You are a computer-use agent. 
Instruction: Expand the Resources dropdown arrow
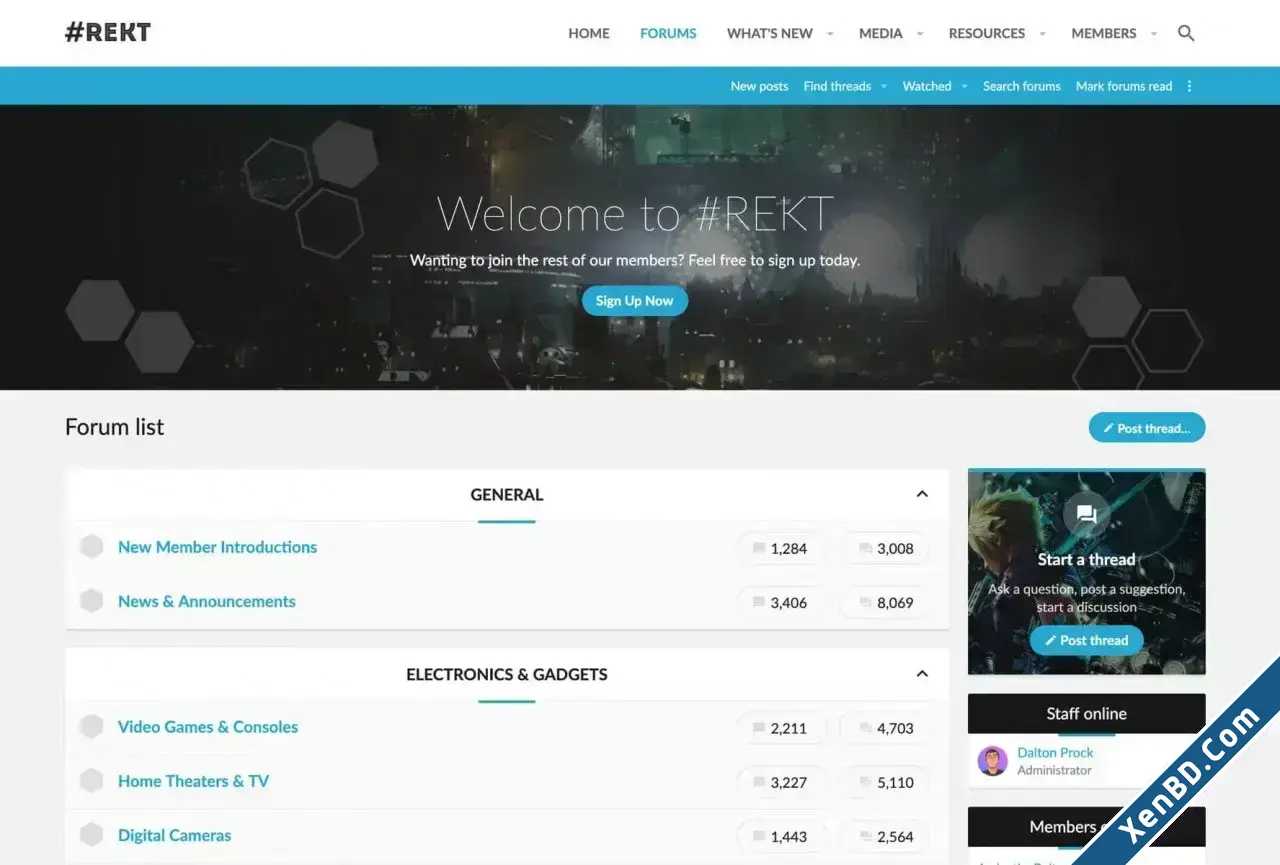coord(1042,34)
